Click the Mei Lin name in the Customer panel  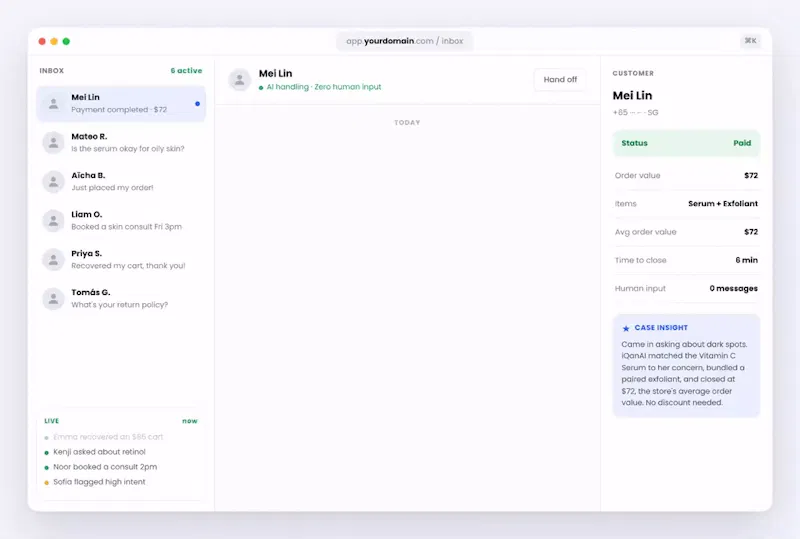(633, 95)
